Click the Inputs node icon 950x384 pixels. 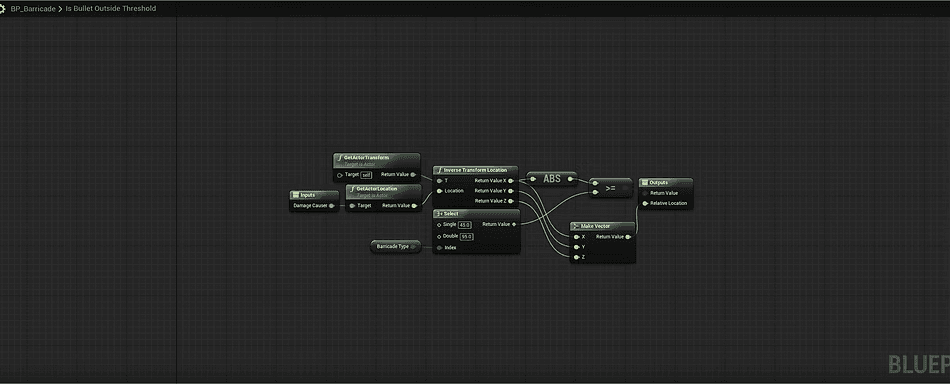pos(296,195)
